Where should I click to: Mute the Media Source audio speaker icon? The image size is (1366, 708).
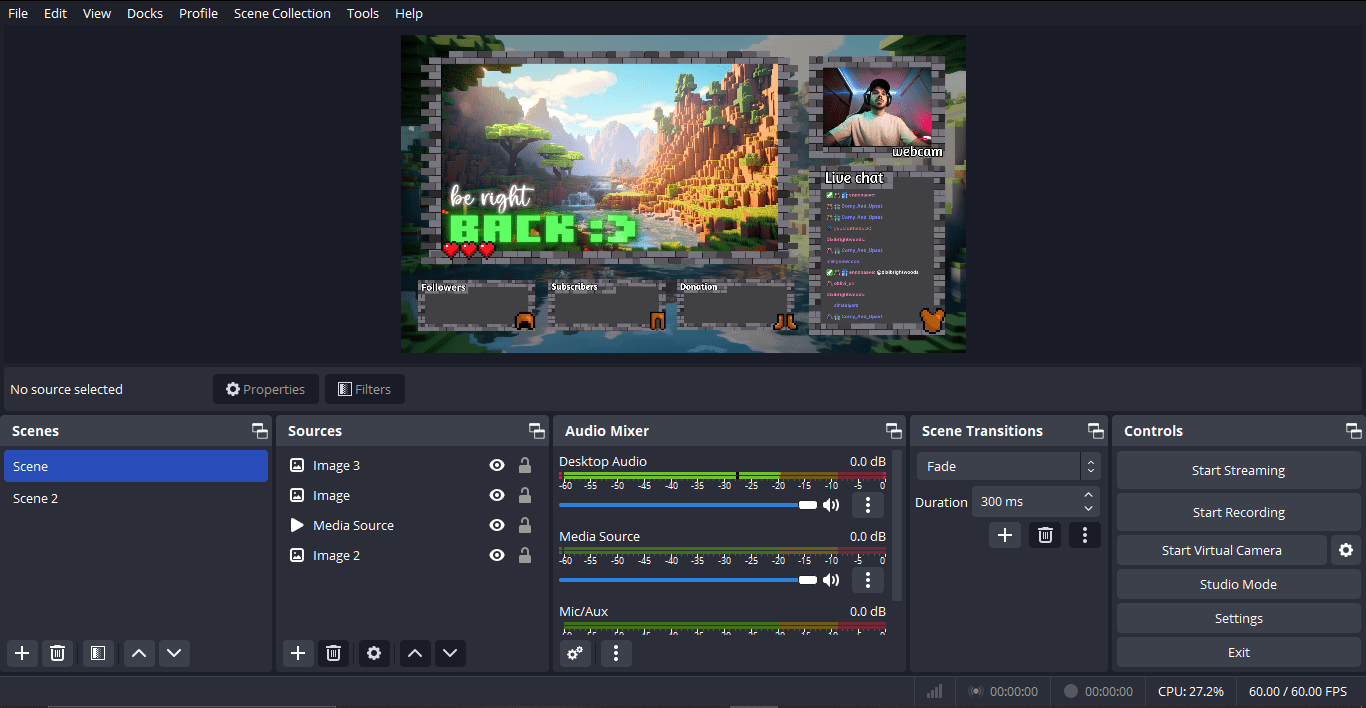point(831,580)
